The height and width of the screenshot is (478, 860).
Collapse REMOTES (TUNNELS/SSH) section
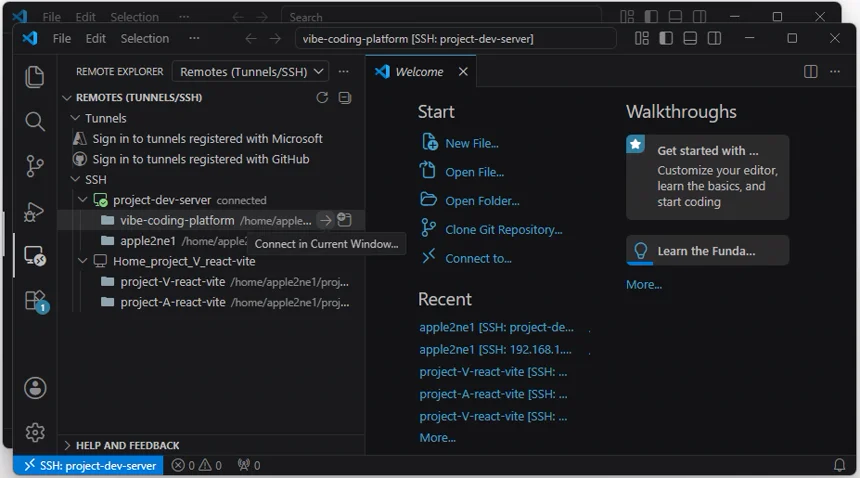[67, 98]
